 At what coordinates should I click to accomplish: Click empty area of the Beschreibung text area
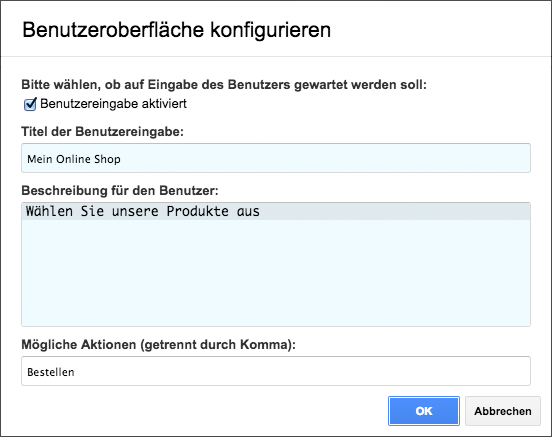click(276, 273)
